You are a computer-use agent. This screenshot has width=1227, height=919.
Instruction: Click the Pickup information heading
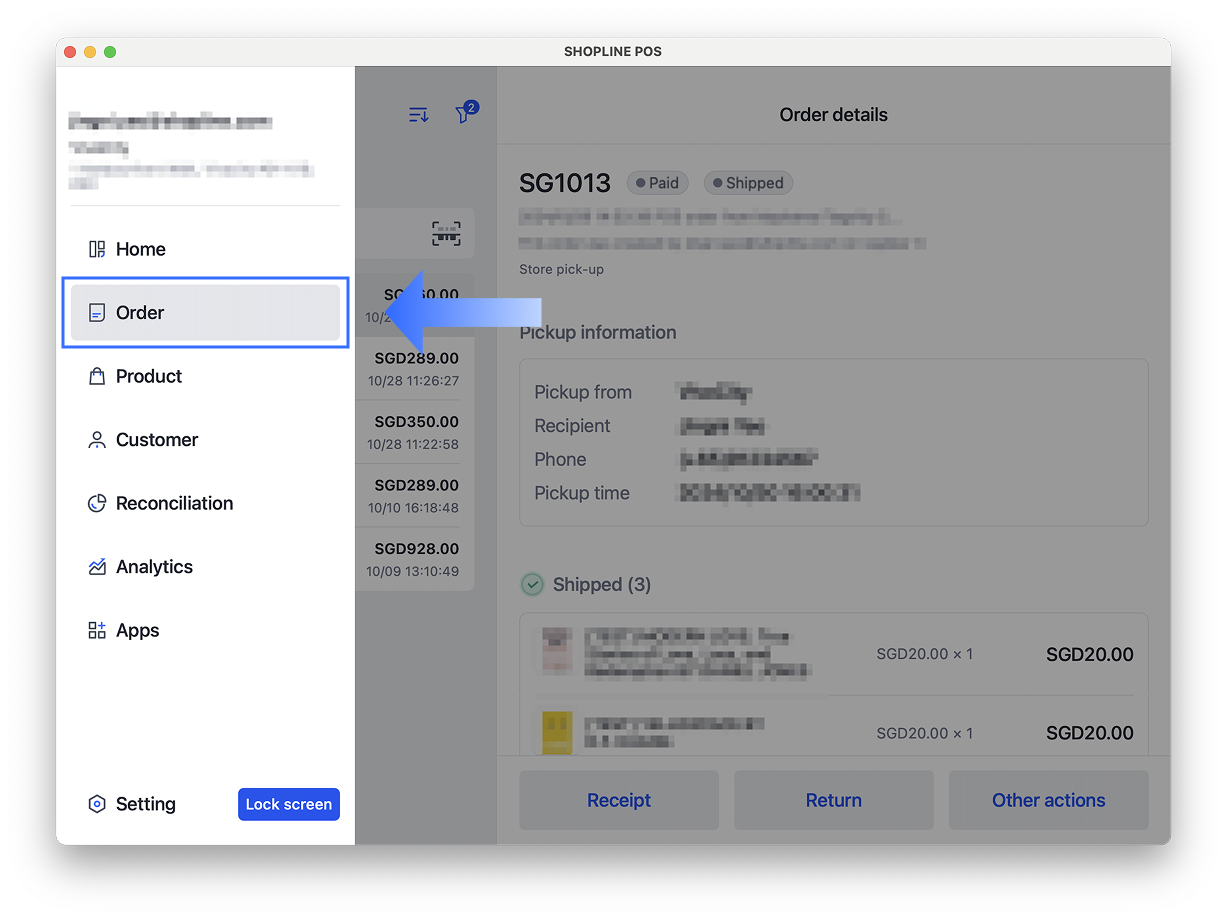pos(598,332)
